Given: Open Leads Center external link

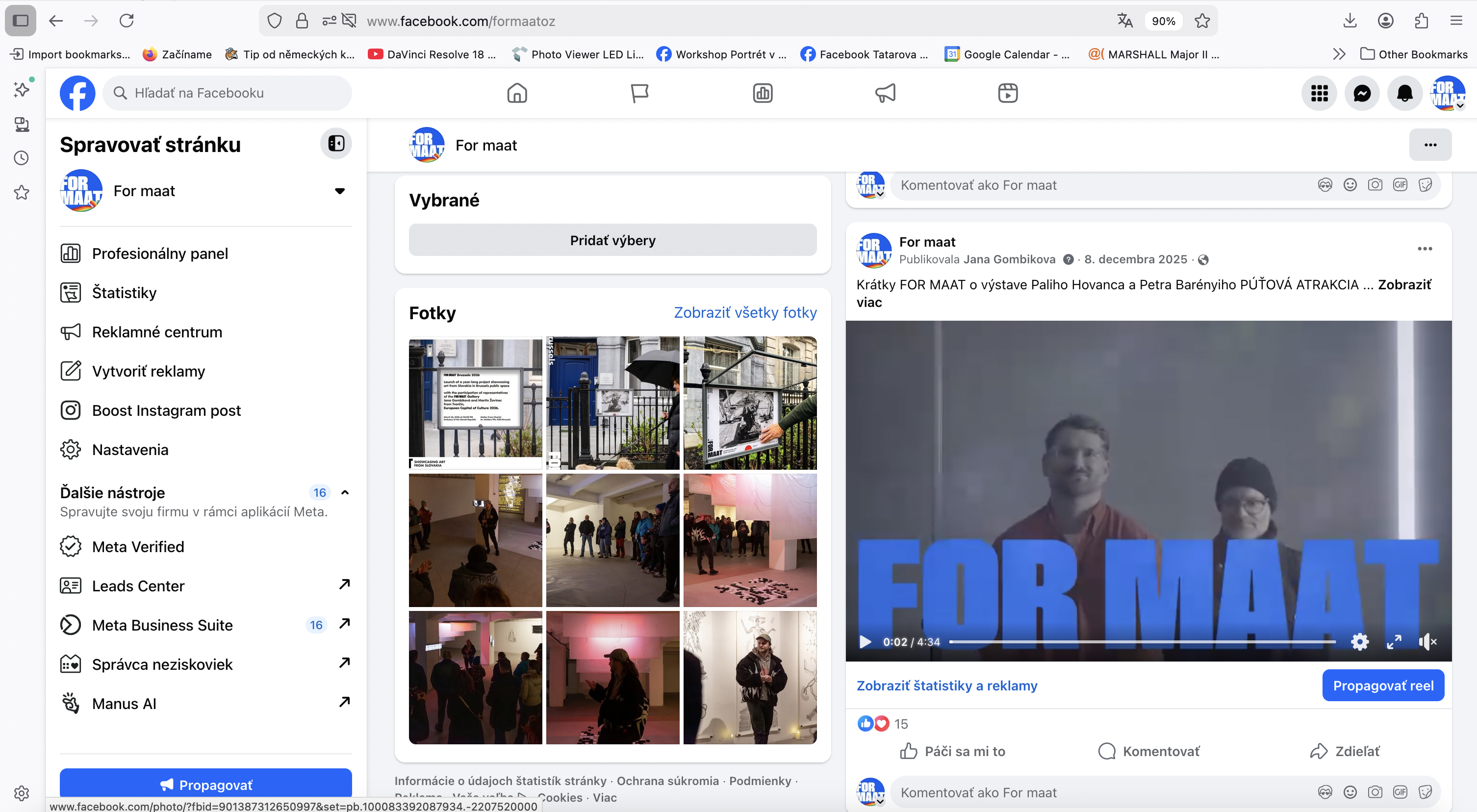Looking at the screenshot, I should [x=205, y=585].
